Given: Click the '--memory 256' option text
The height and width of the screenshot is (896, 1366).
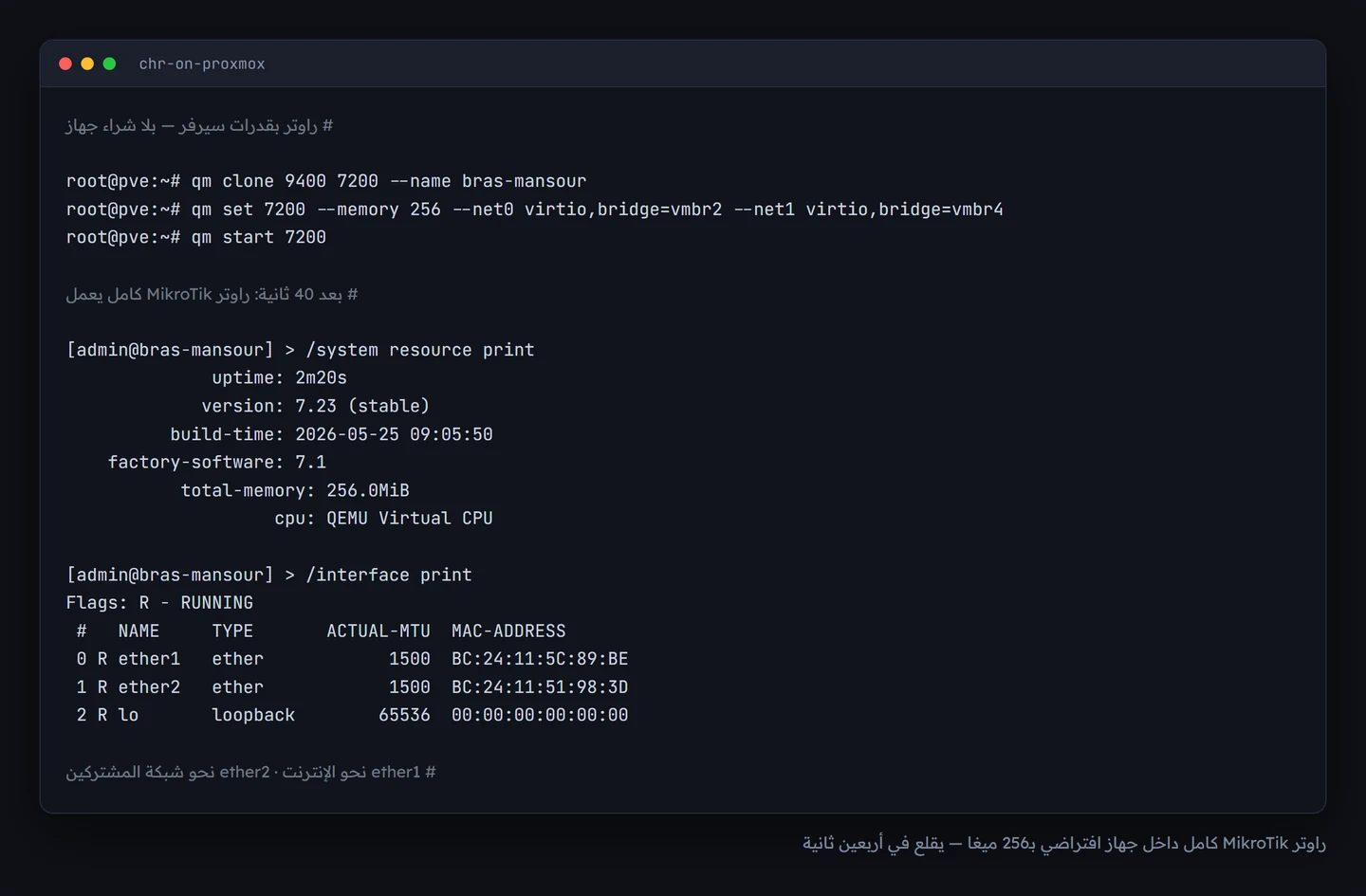Looking at the screenshot, I should point(378,210).
